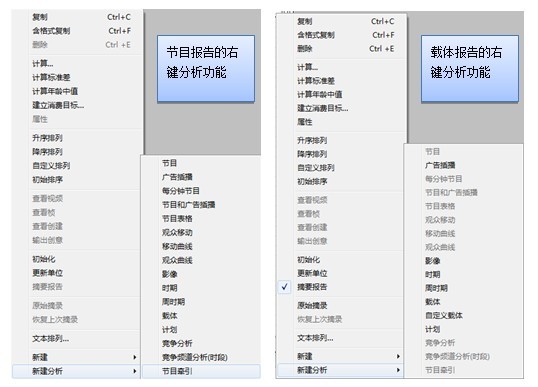Click 更新单位 in 载体报告 menu

(312, 273)
